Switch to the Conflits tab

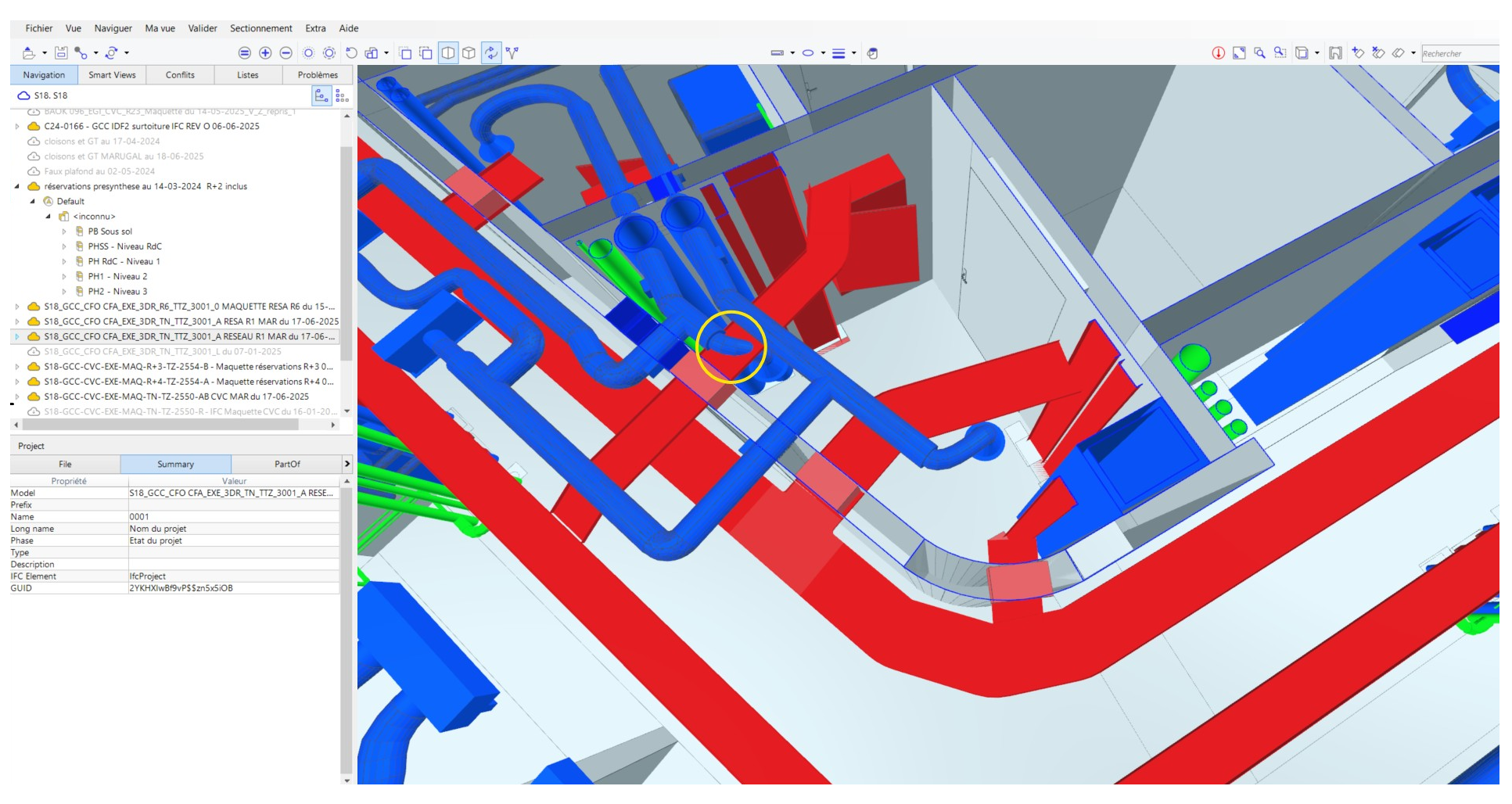click(180, 75)
